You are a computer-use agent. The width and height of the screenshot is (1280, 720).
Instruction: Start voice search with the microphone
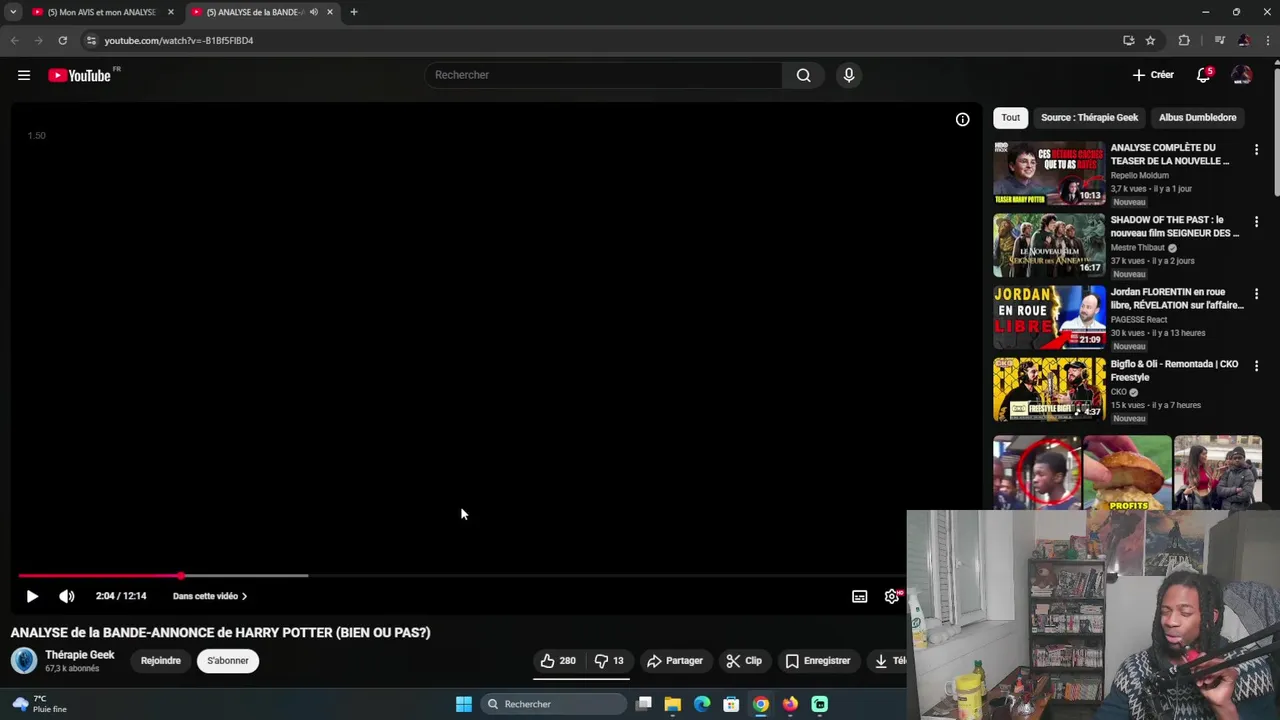(848, 75)
